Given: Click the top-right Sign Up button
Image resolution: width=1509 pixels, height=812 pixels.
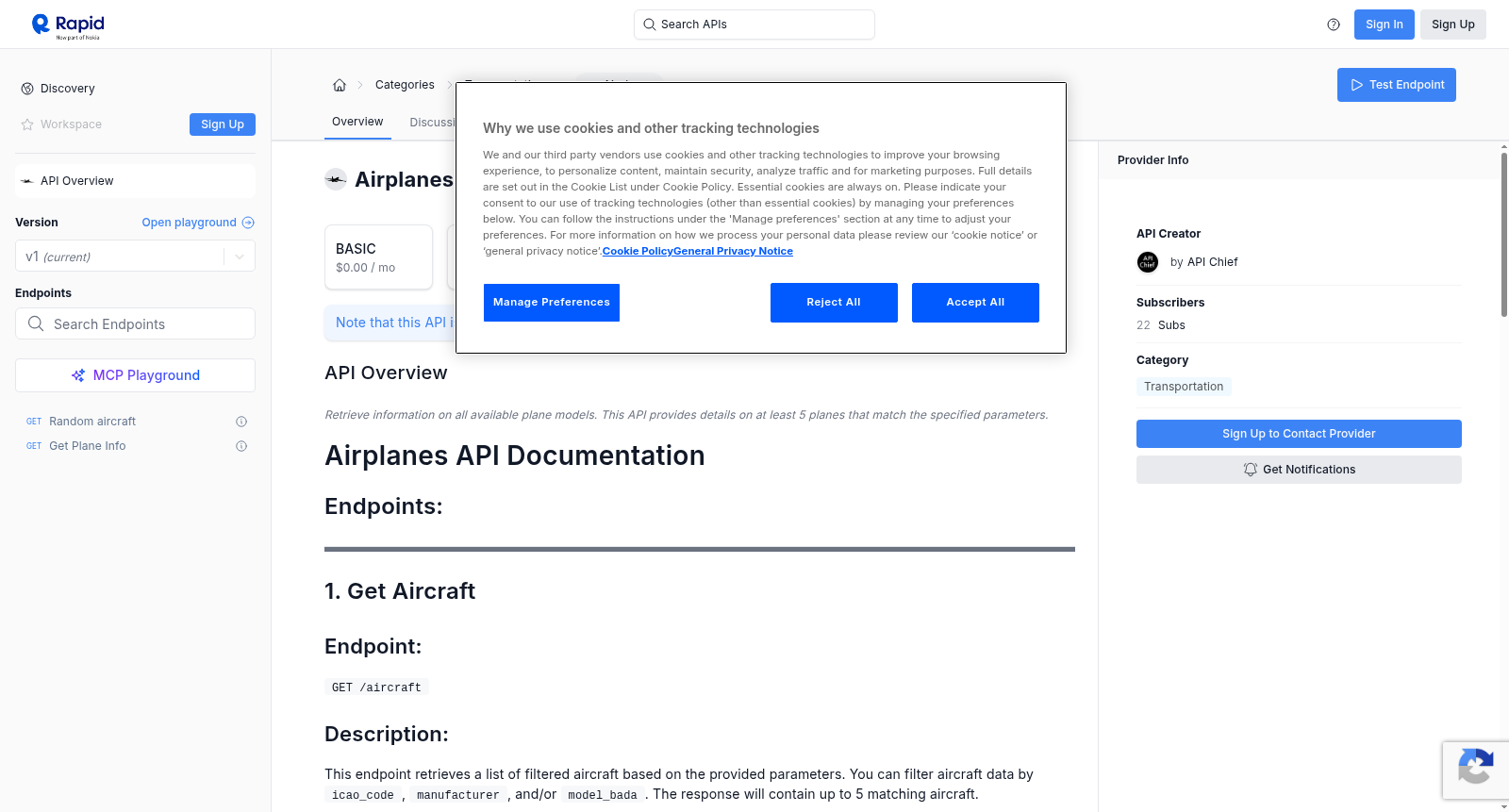Looking at the screenshot, I should coord(1452,25).
